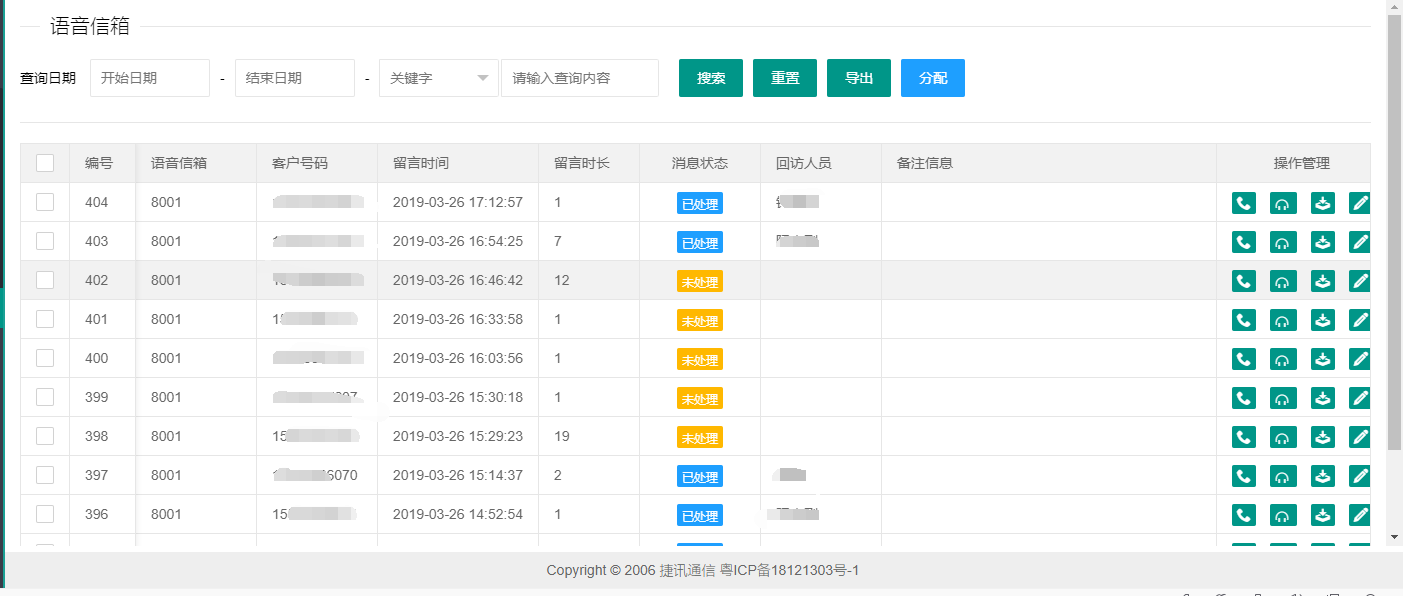Open the pencil edit icon for record 397
Viewport: 1403px width, 596px height.
tap(1359, 476)
